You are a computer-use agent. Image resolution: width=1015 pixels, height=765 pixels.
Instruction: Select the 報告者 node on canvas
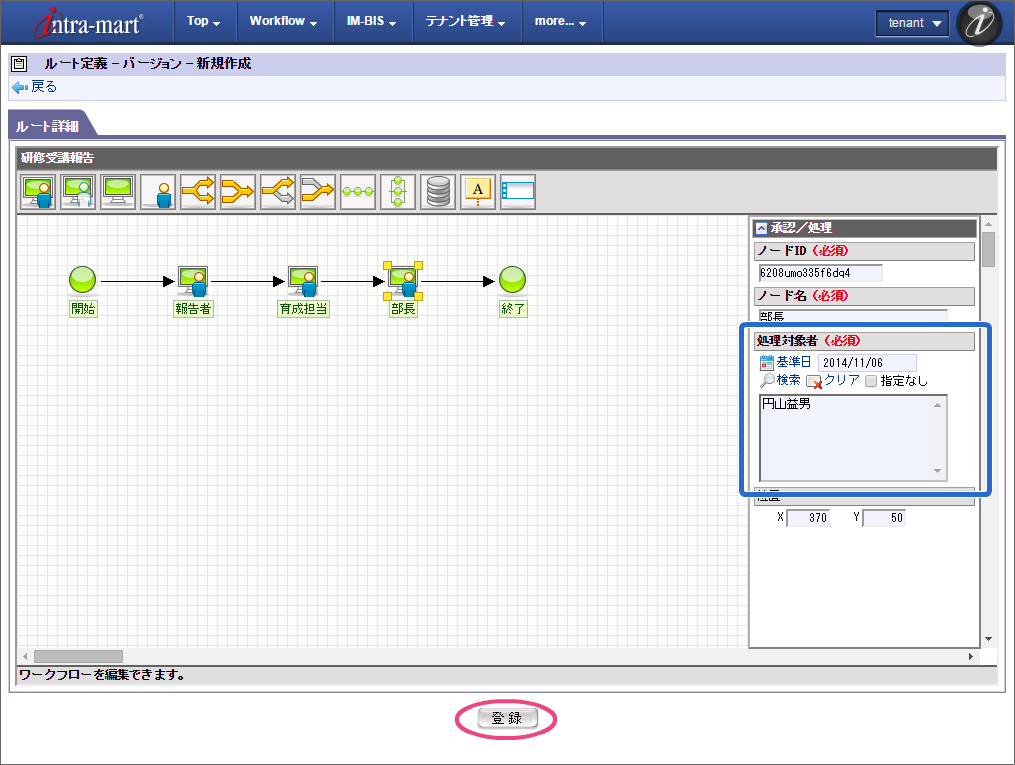click(193, 281)
